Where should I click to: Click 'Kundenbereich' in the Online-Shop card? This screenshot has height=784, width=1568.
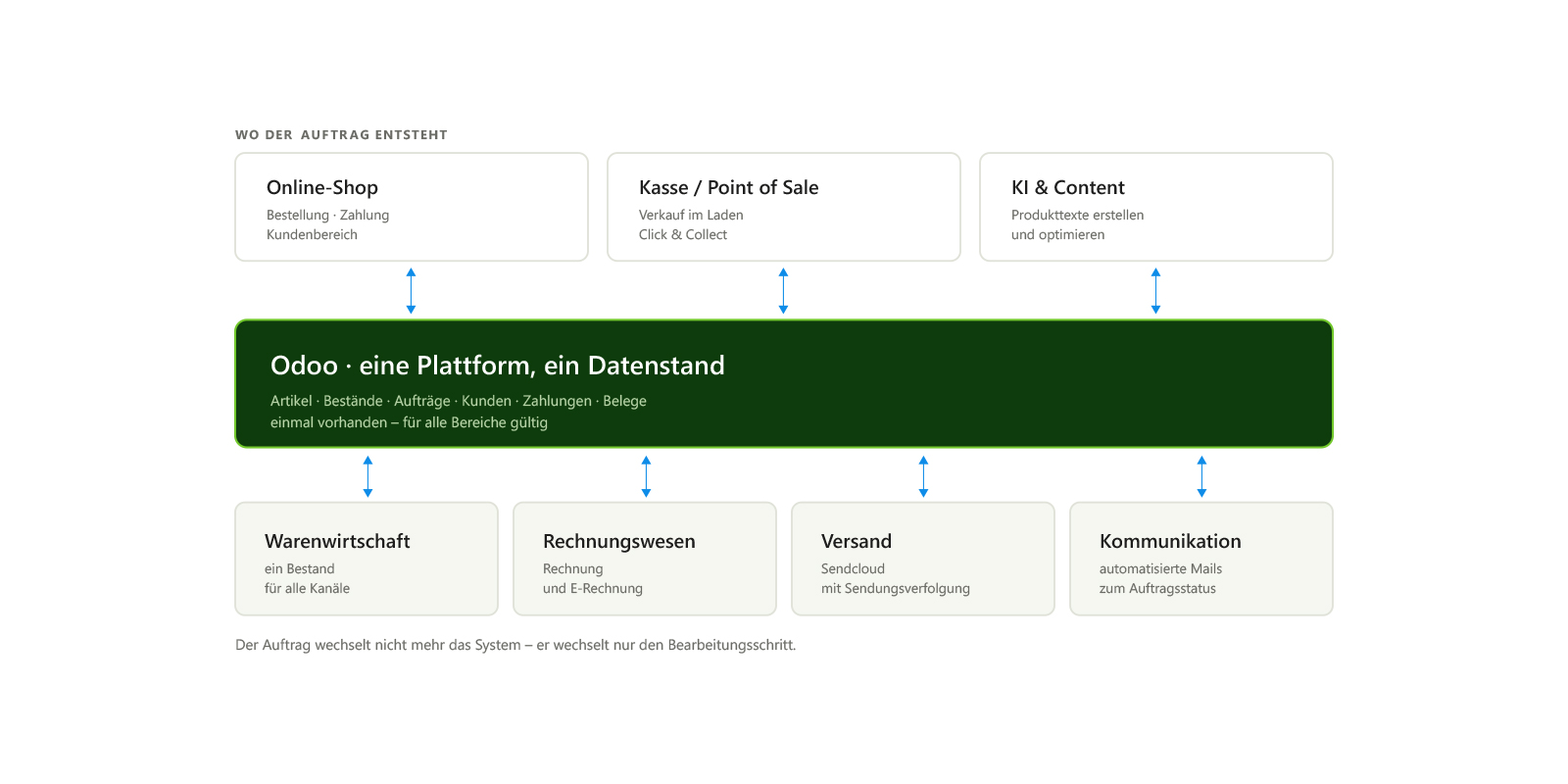click(312, 234)
